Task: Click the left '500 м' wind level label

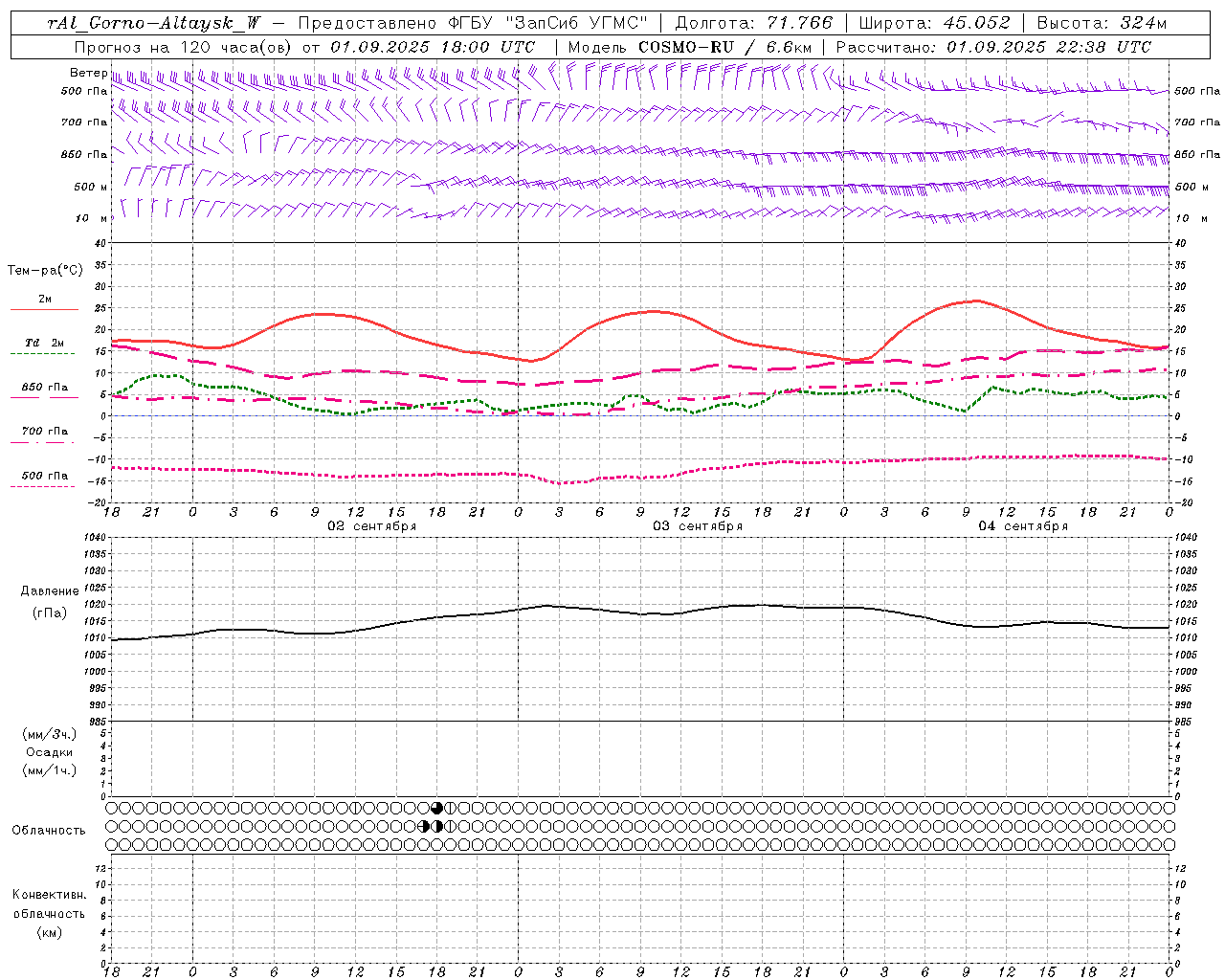Action: click(91, 187)
